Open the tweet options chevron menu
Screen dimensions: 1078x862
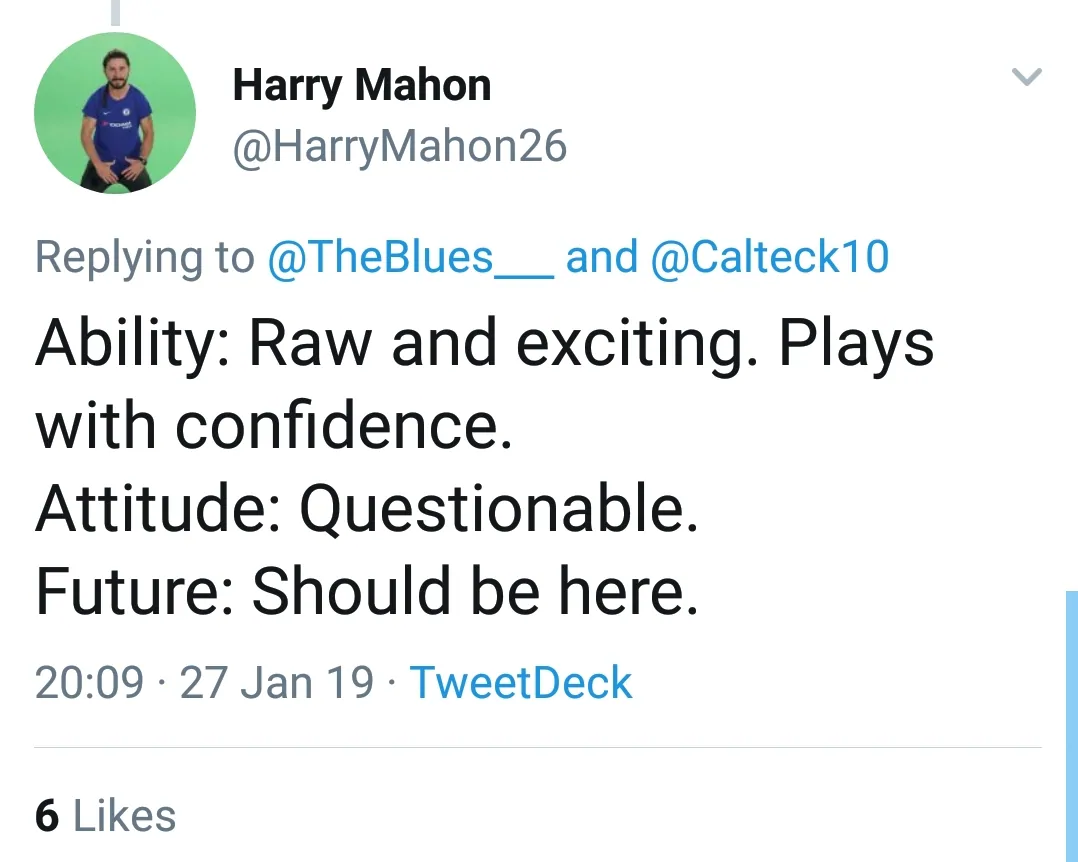point(1027,77)
